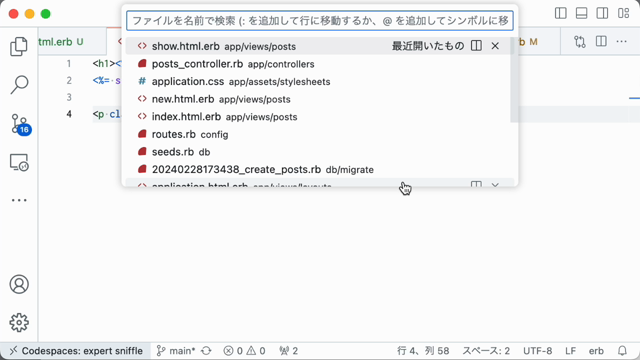Click line number 3 in the editor

coord(69,97)
